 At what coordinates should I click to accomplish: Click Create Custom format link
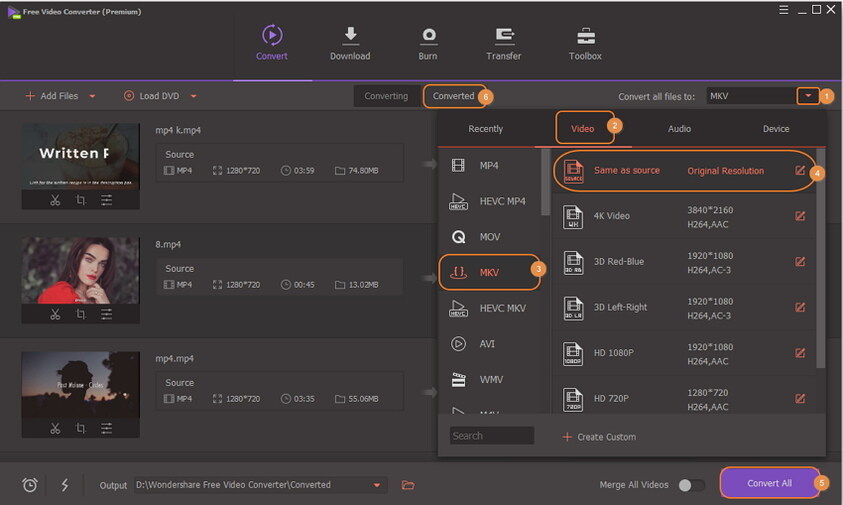coord(598,437)
